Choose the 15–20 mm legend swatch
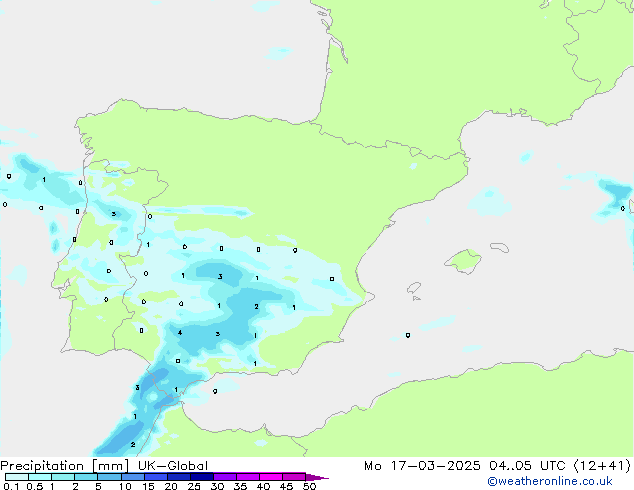The width and height of the screenshot is (634, 490). [155, 477]
